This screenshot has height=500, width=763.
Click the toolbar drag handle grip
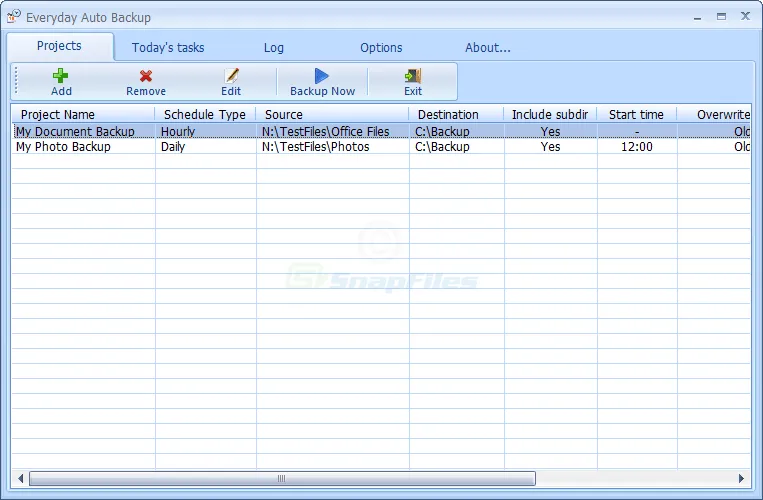click(16, 80)
